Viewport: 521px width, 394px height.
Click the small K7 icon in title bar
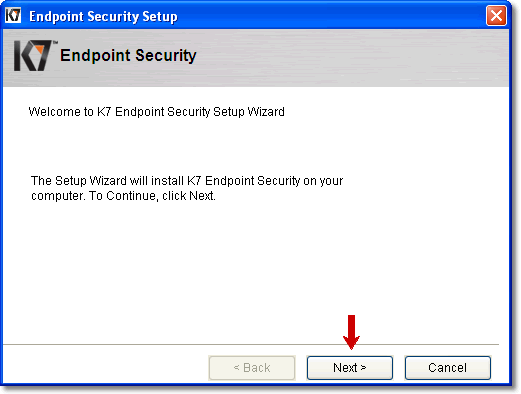(x=13, y=15)
